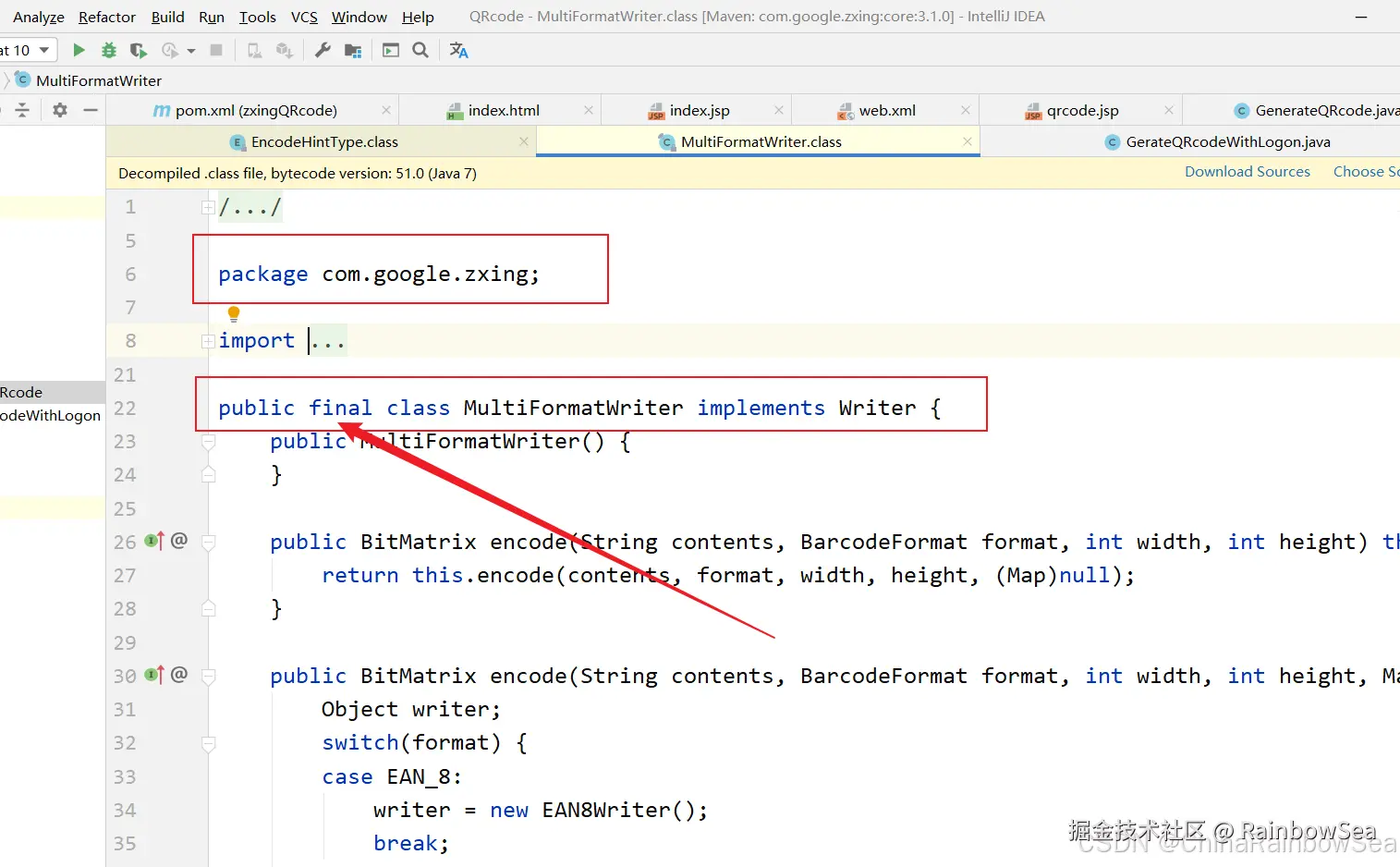The image size is (1400, 867).
Task: Click the 'BarcodeFormat' type on line 26
Action: pos(883,543)
